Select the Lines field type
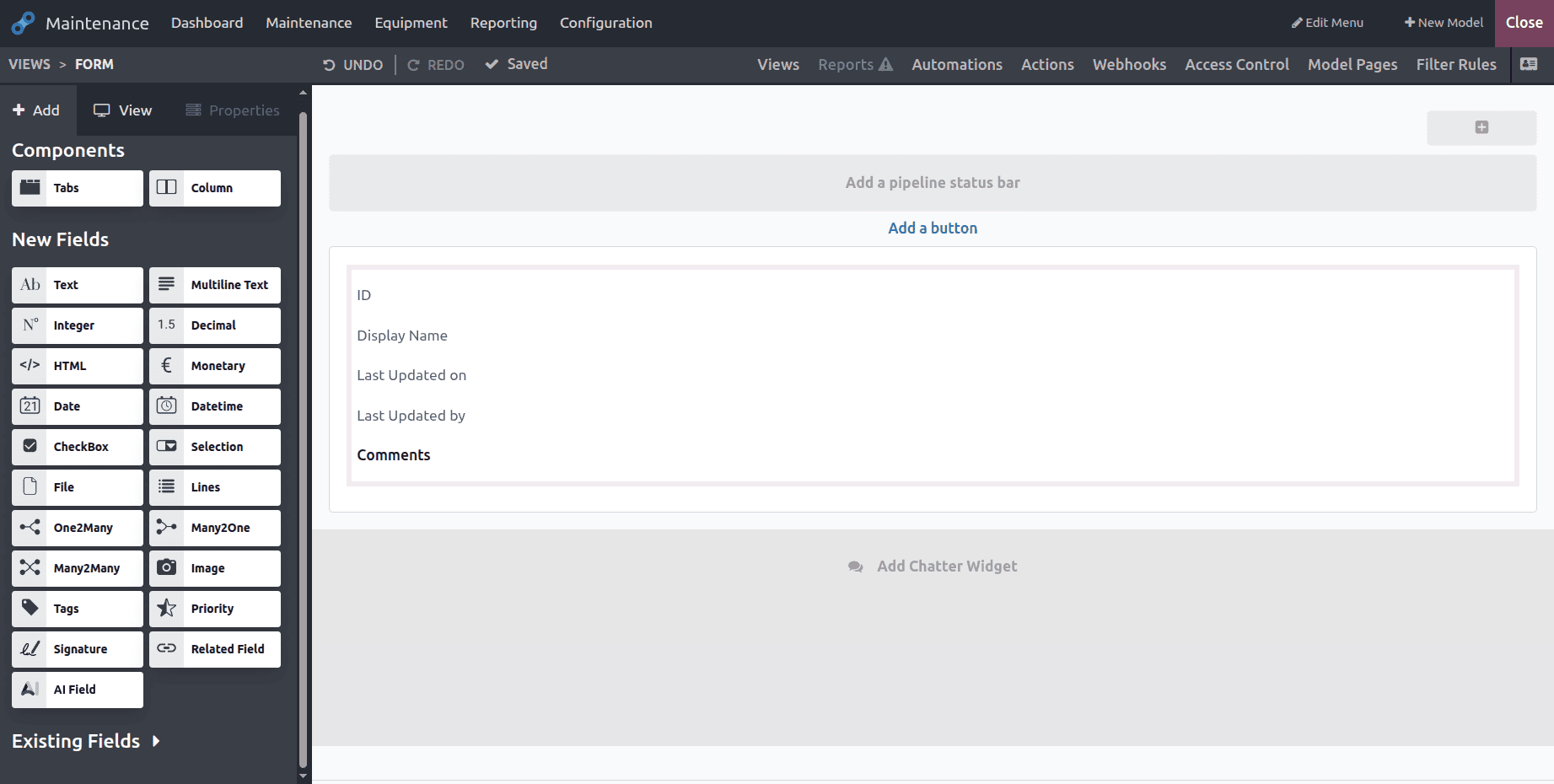The image size is (1554, 784). point(215,487)
